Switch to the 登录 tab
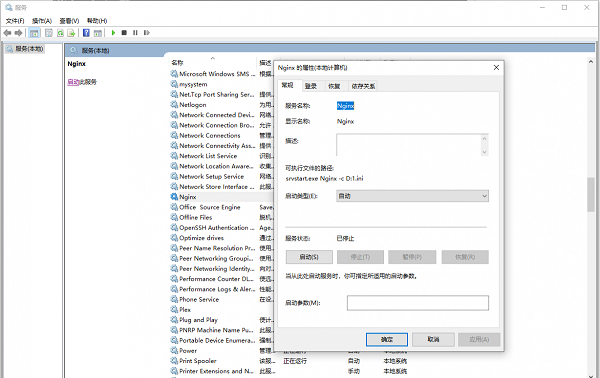The width and height of the screenshot is (600, 378). pos(311,86)
